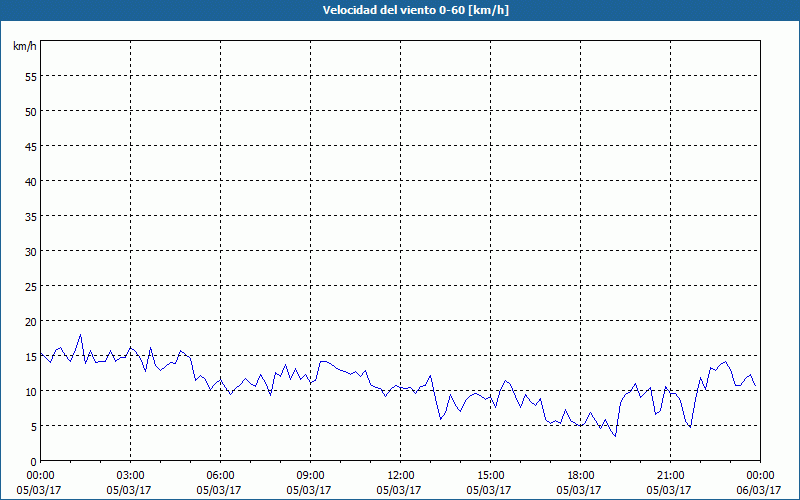Click the chart title 'Velocidad del viento 0-60 [km/h]'
This screenshot has height=500, width=800.
pyautogui.click(x=415, y=10)
